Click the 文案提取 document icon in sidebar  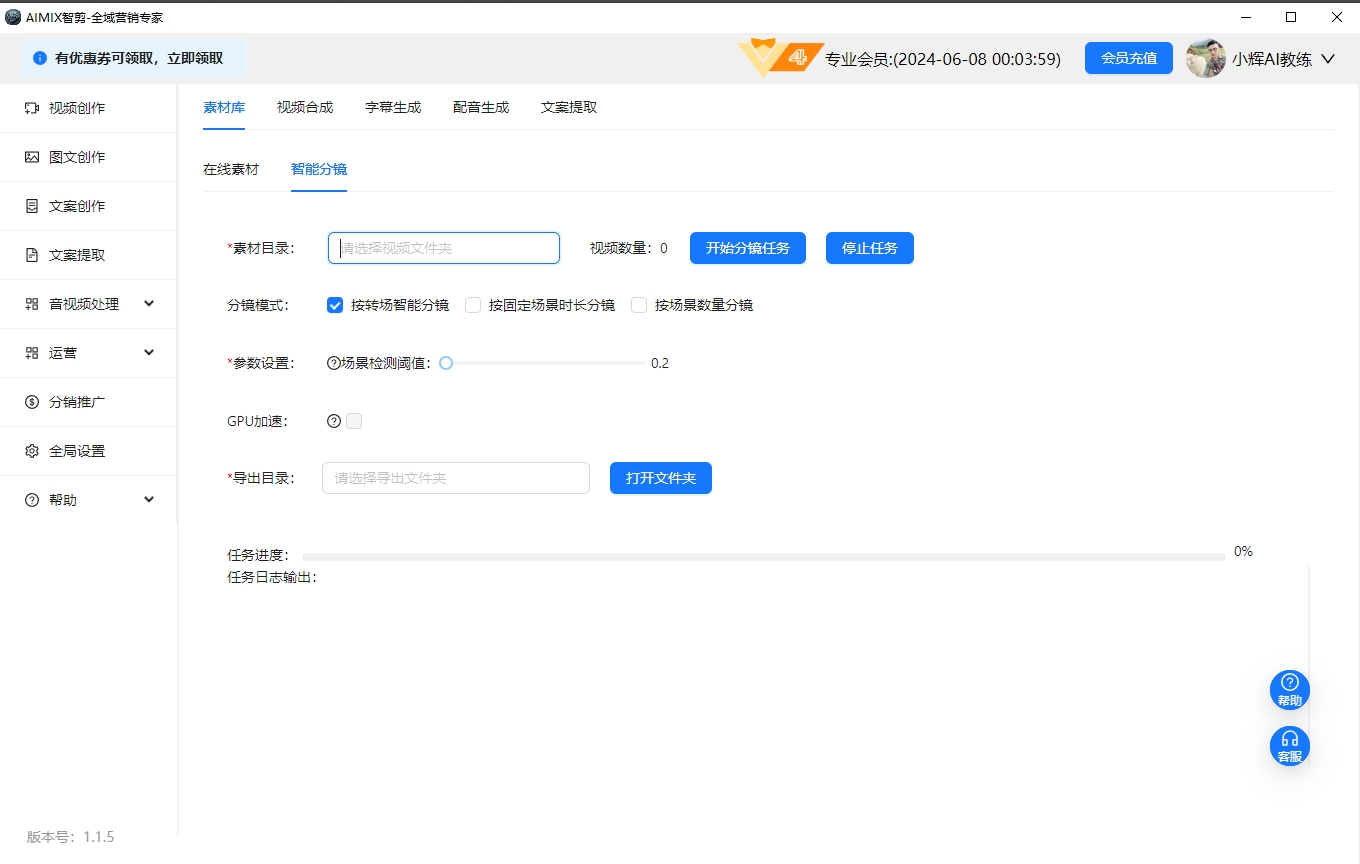(32, 255)
